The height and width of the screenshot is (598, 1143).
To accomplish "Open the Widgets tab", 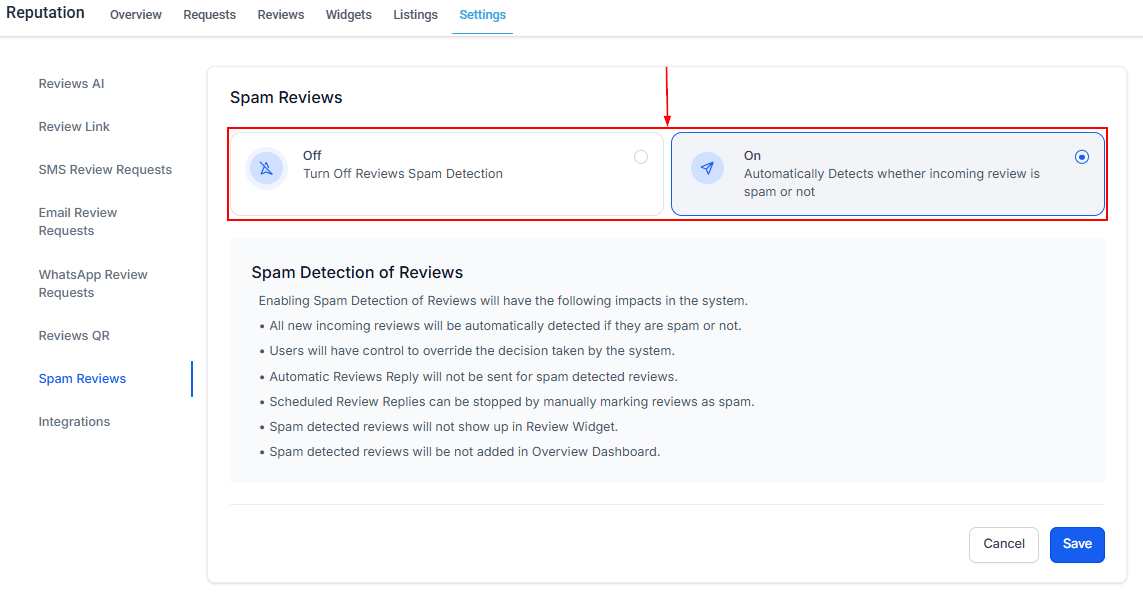I will tap(349, 15).
